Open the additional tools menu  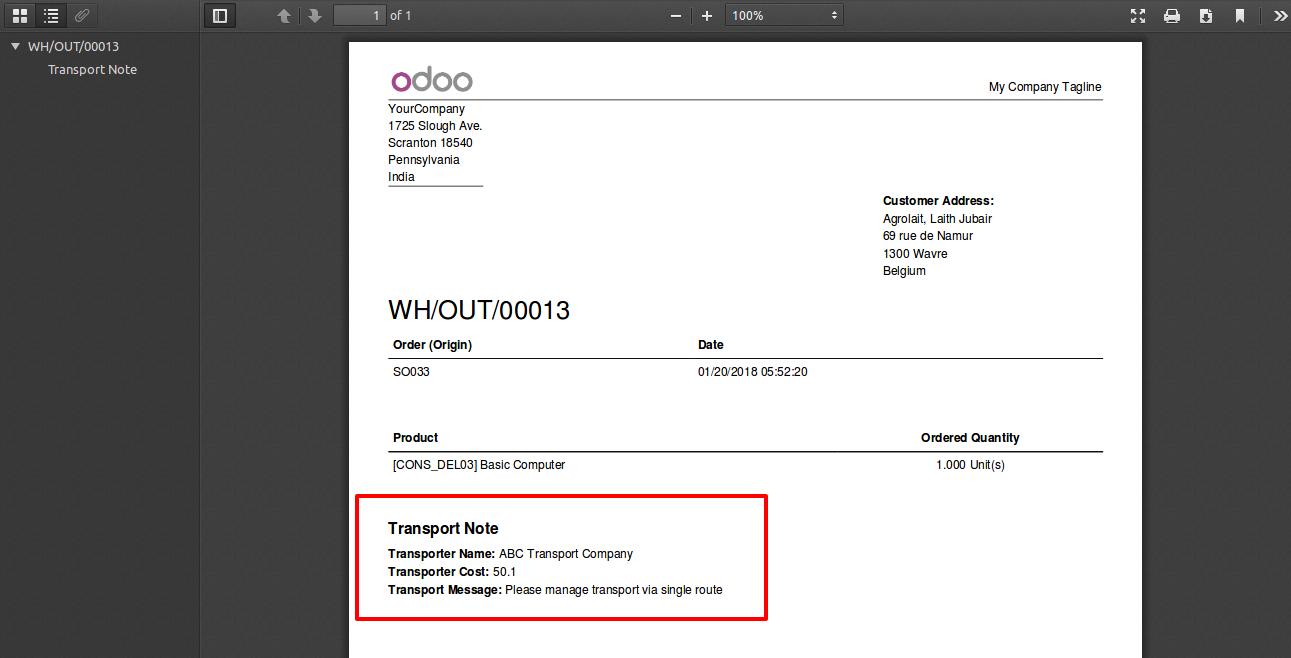click(x=1280, y=15)
